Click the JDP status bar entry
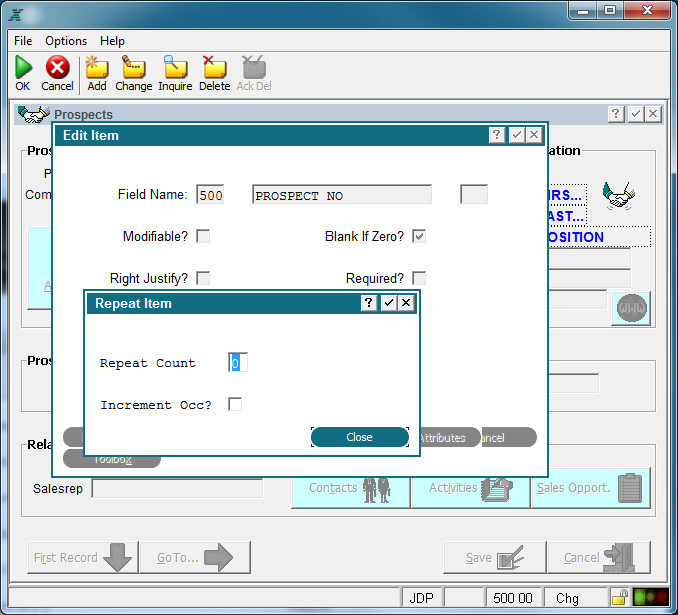The width and height of the screenshot is (678, 615). pyautogui.click(x=421, y=598)
